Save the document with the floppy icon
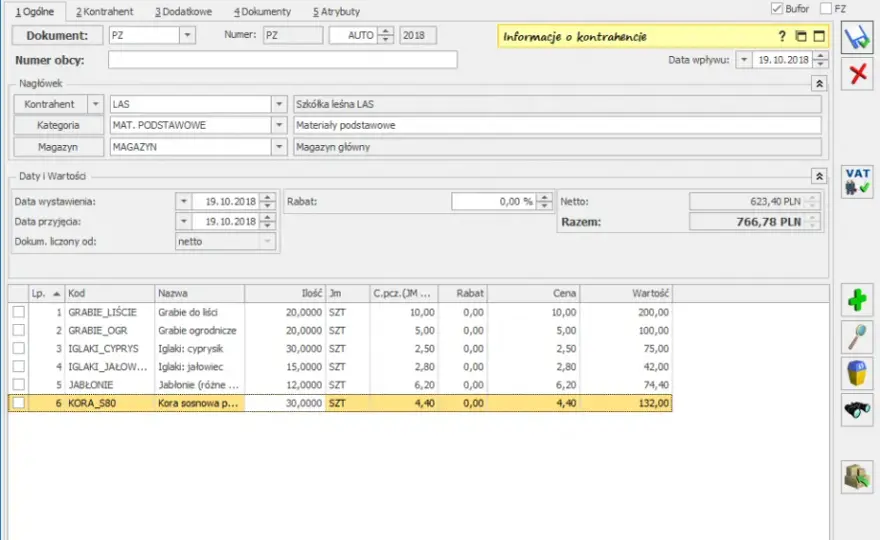 coord(857,38)
